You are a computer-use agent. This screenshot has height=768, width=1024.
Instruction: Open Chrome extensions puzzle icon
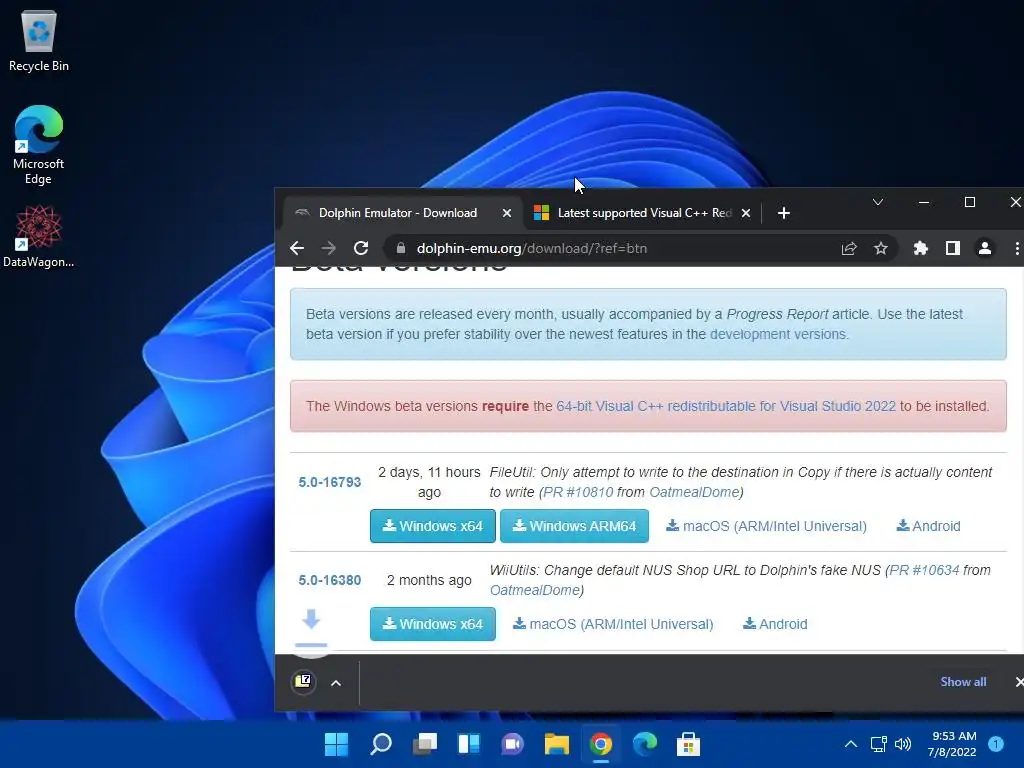(920, 248)
